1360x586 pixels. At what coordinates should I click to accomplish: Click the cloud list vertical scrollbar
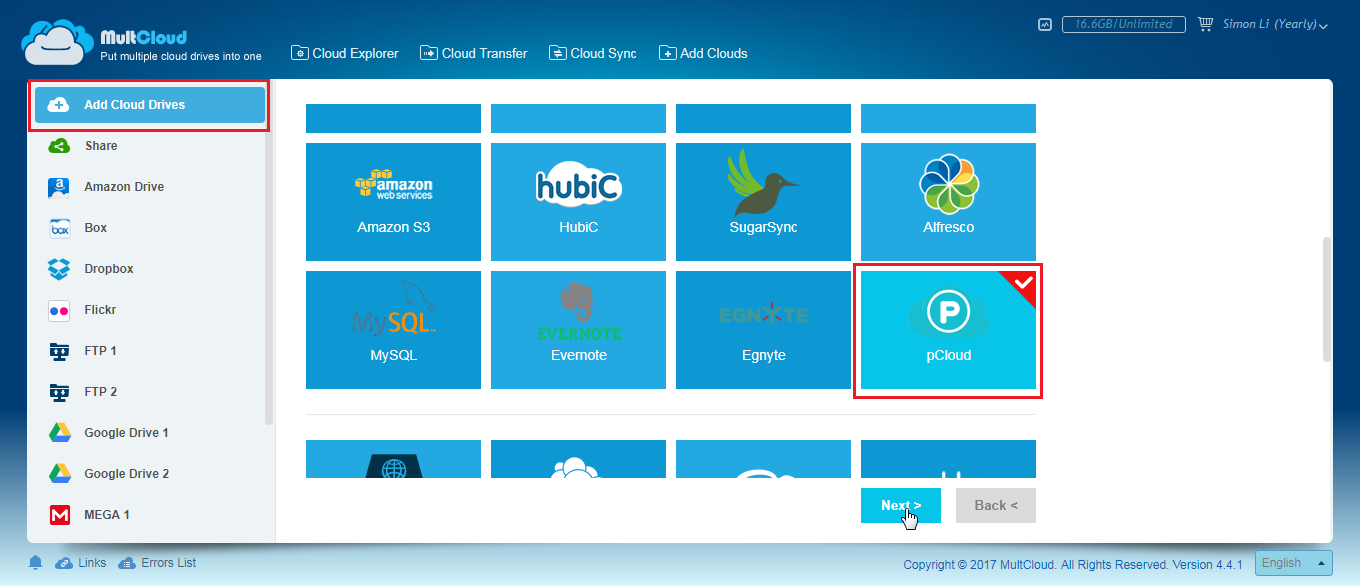pos(1327,298)
